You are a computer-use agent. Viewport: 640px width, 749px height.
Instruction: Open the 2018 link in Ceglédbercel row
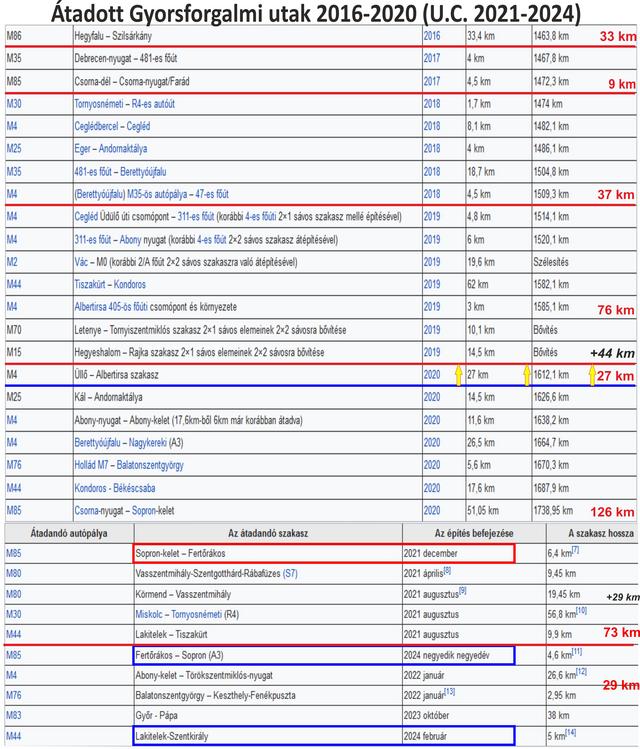click(x=432, y=126)
